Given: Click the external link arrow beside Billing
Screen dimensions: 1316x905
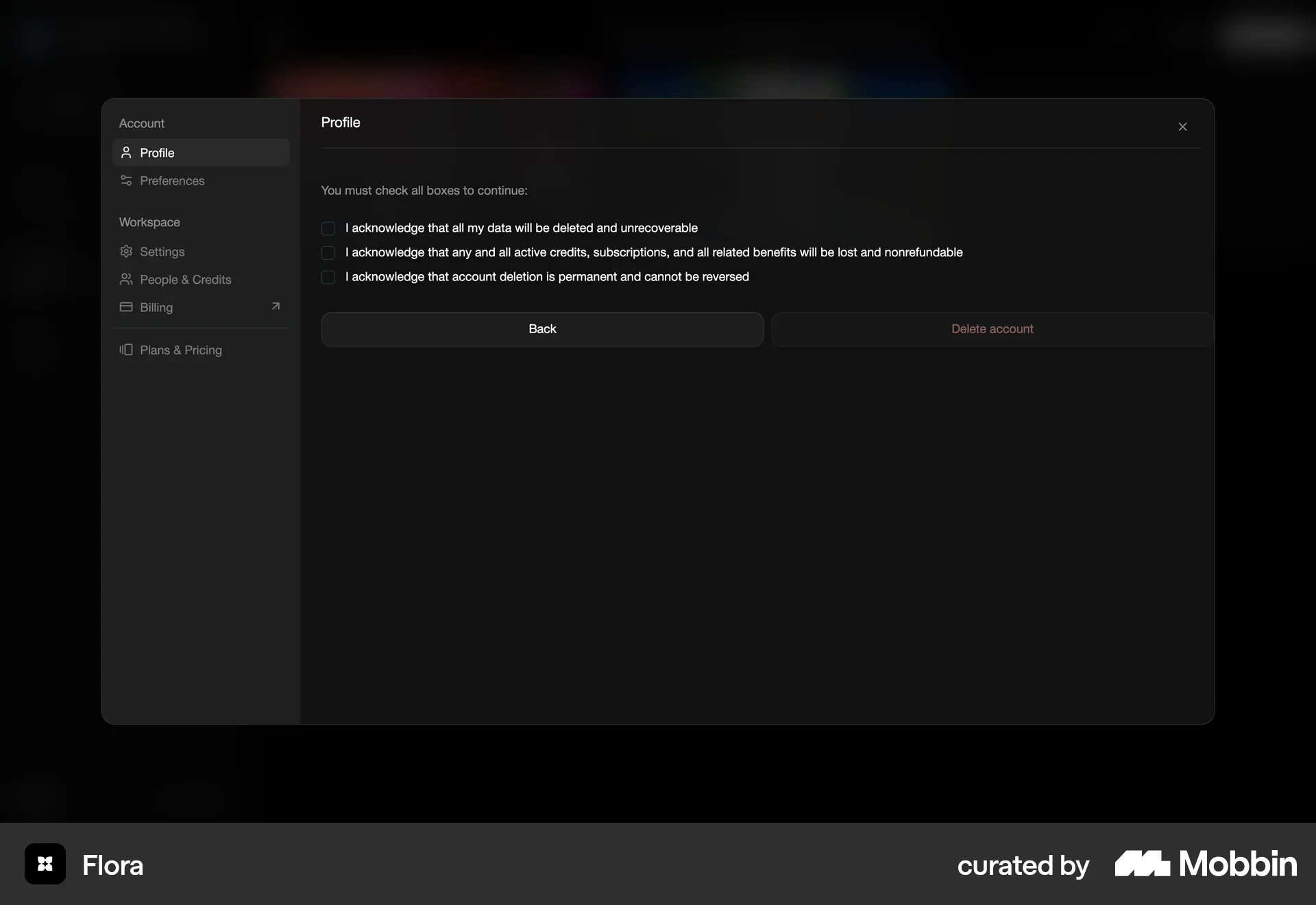Looking at the screenshot, I should 276,306.
